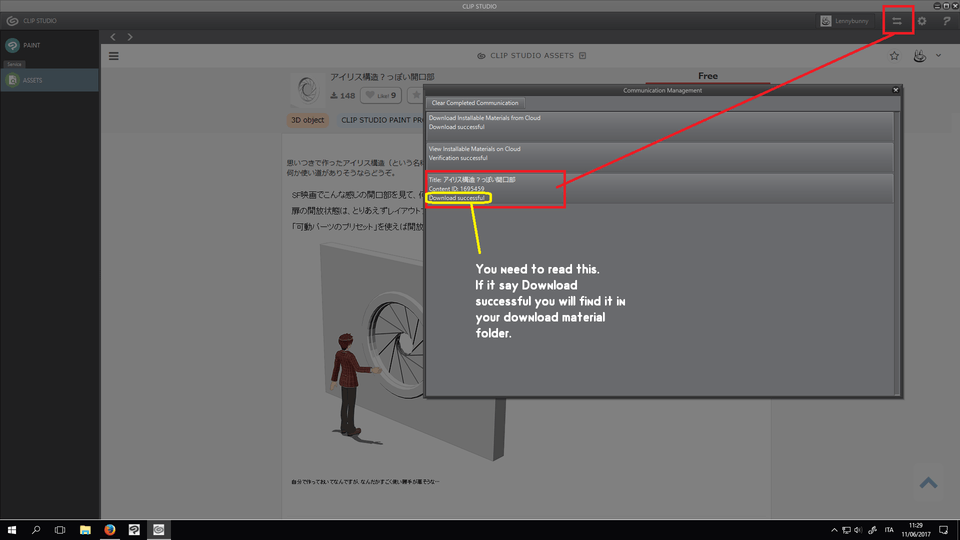This screenshot has width=960, height=540.
Task: Click the Communication Management dialog scrollbar
Action: coord(898,253)
